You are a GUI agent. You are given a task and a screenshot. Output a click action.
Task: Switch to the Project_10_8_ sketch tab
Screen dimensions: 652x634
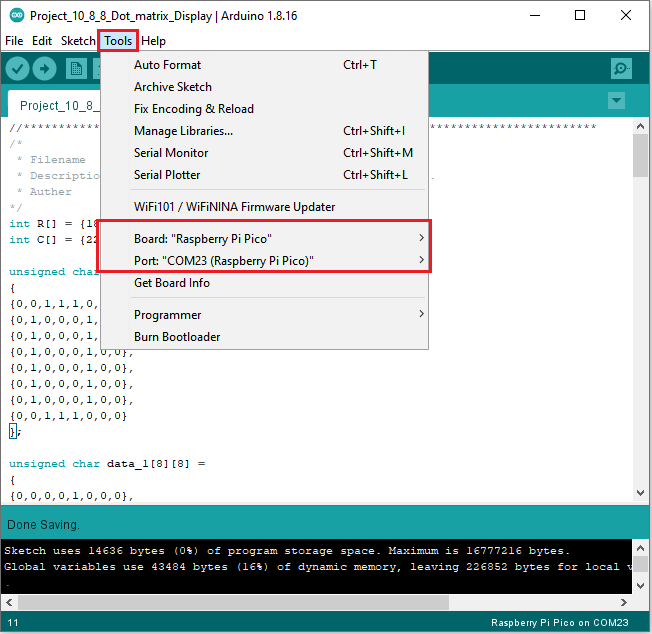click(55, 104)
